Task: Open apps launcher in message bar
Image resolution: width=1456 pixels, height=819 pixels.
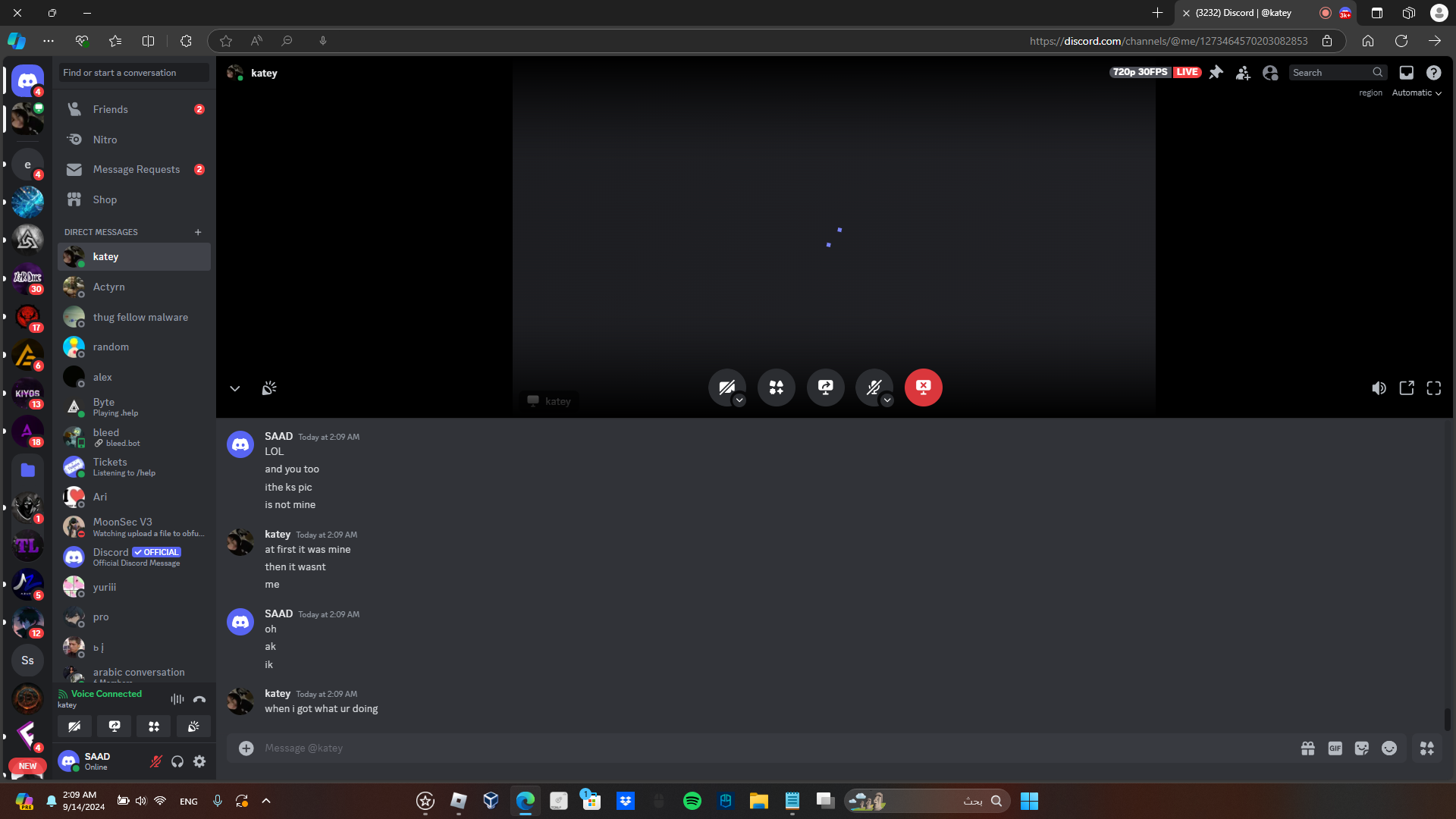Action: pos(1427,748)
